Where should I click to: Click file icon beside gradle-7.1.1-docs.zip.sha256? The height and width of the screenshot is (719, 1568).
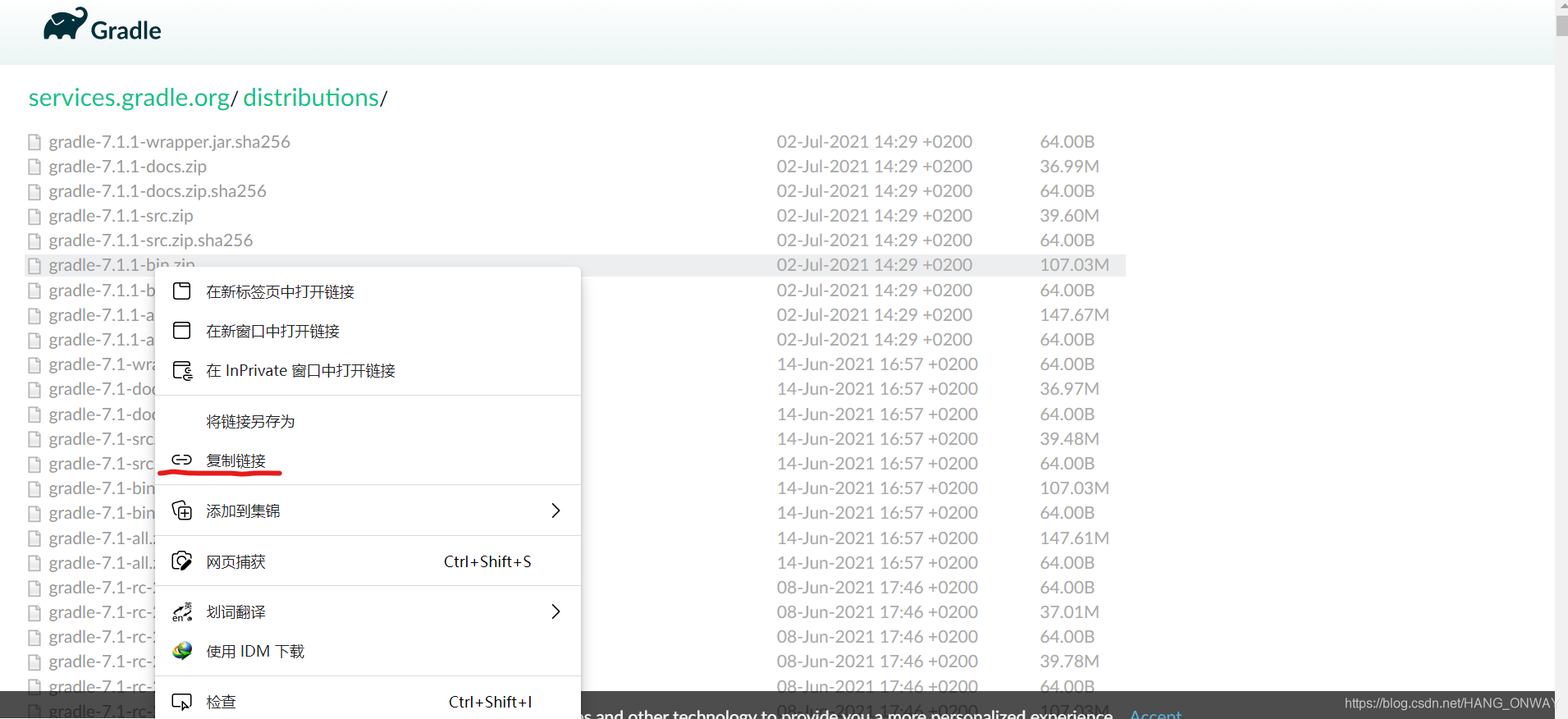[34, 191]
